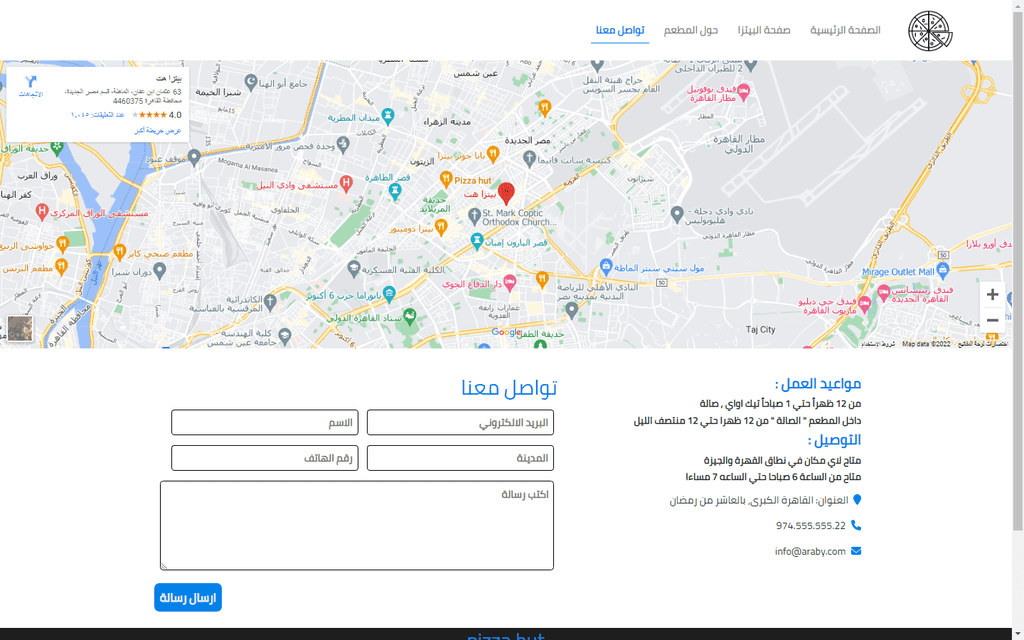
Task: Click the الكلية الفنية العسكرية marker
Action: click(354, 268)
